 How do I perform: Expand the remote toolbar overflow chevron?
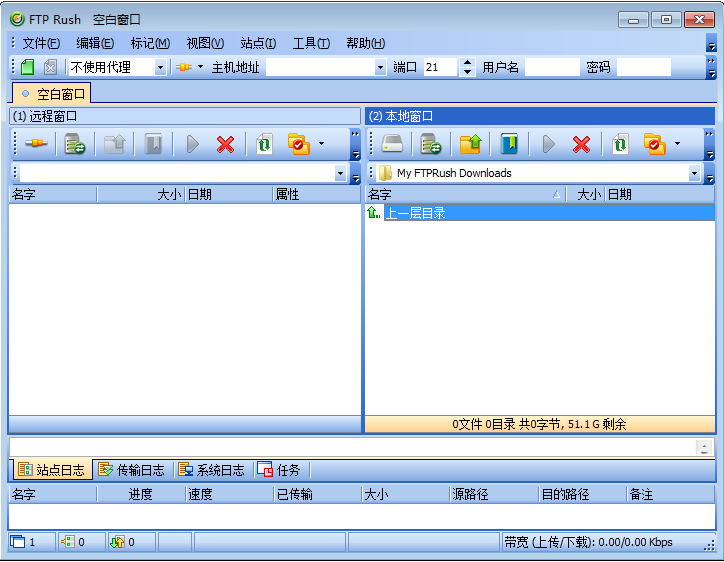pos(355,144)
